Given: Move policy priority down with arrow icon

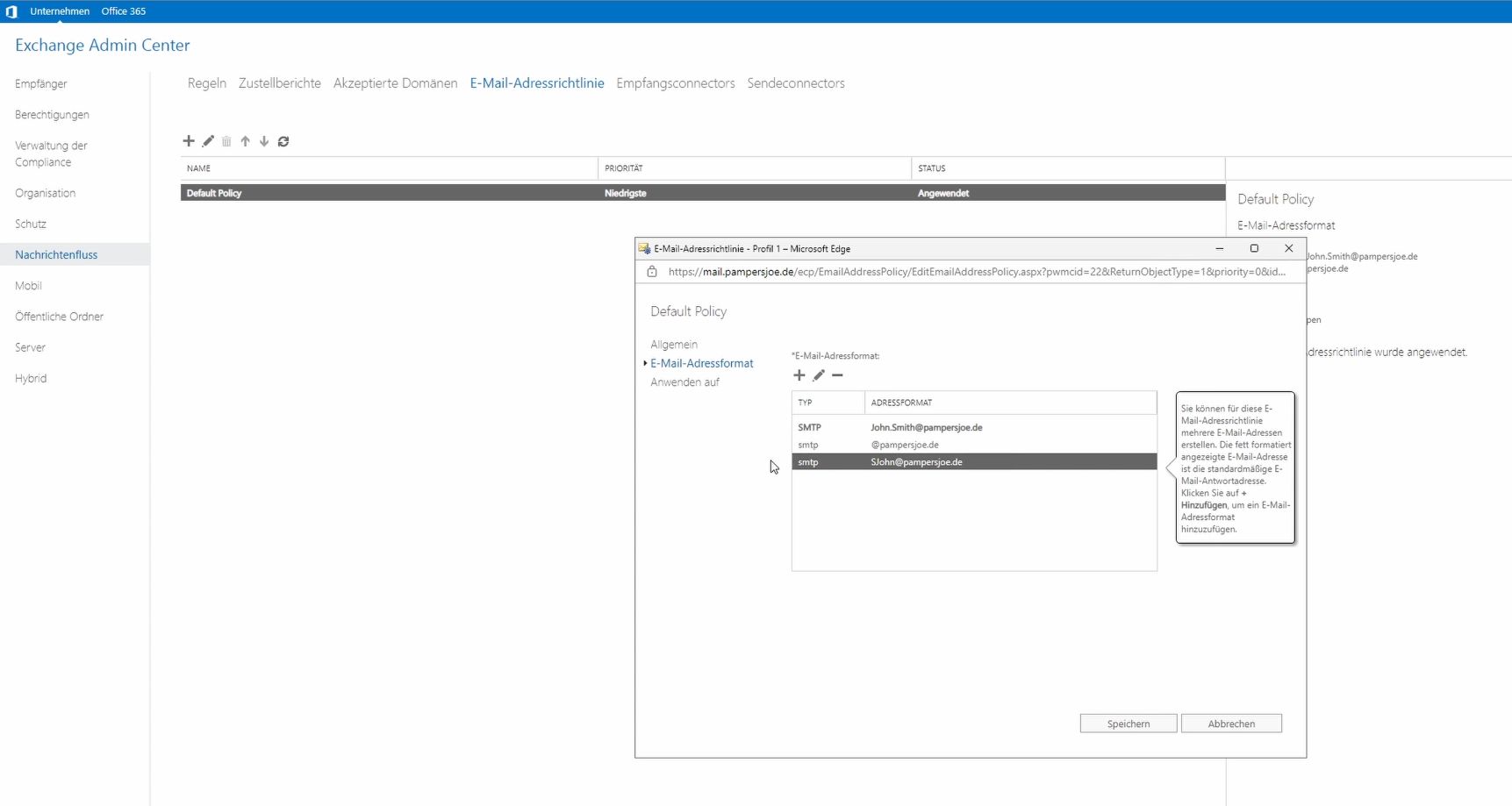Looking at the screenshot, I should [x=264, y=141].
